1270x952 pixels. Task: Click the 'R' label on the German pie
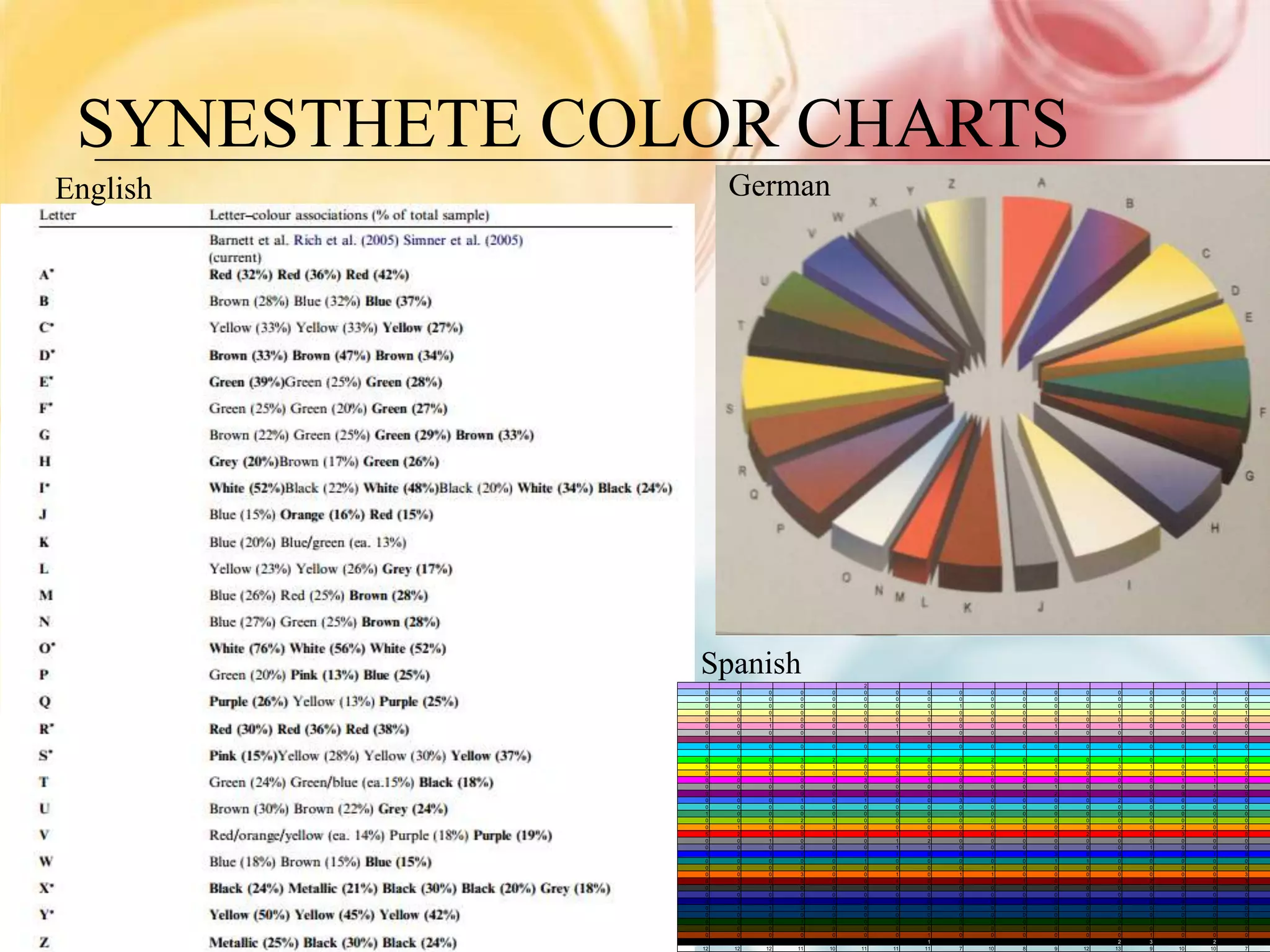tap(742, 471)
